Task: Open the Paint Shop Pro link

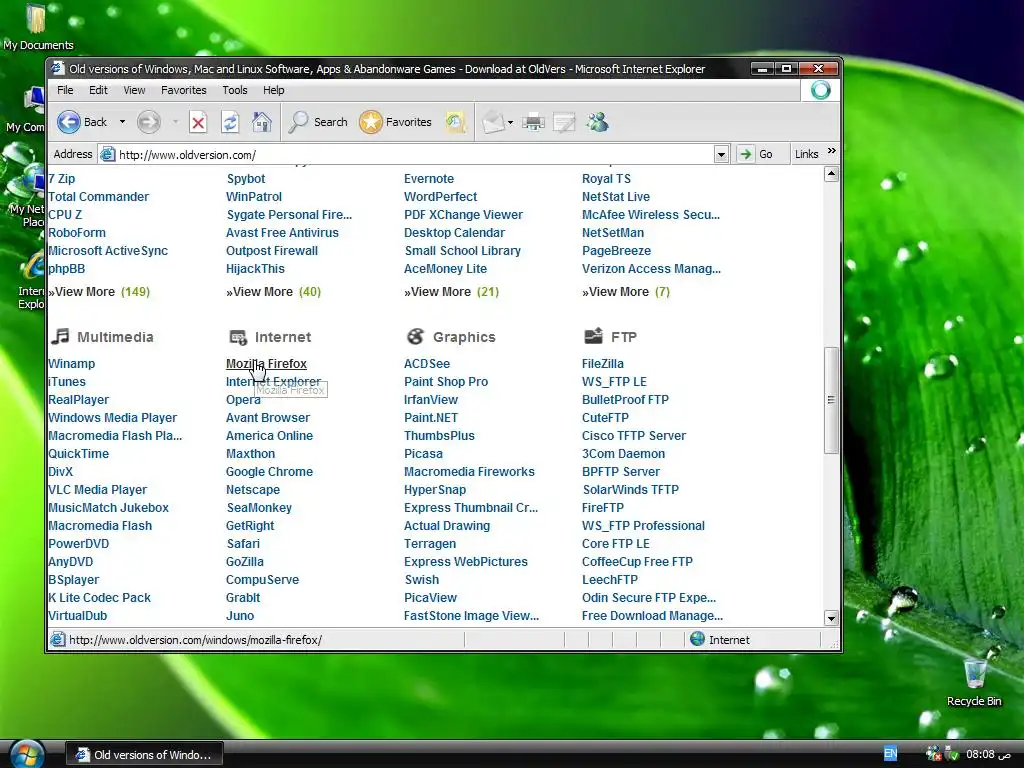Action: 446,381
